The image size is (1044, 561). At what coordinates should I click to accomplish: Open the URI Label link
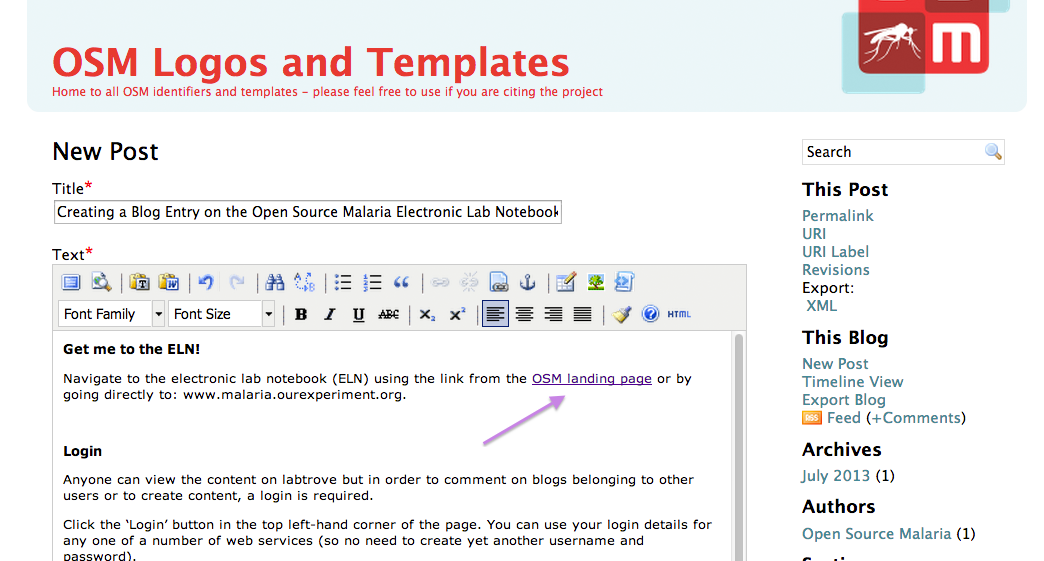pyautogui.click(x=836, y=252)
